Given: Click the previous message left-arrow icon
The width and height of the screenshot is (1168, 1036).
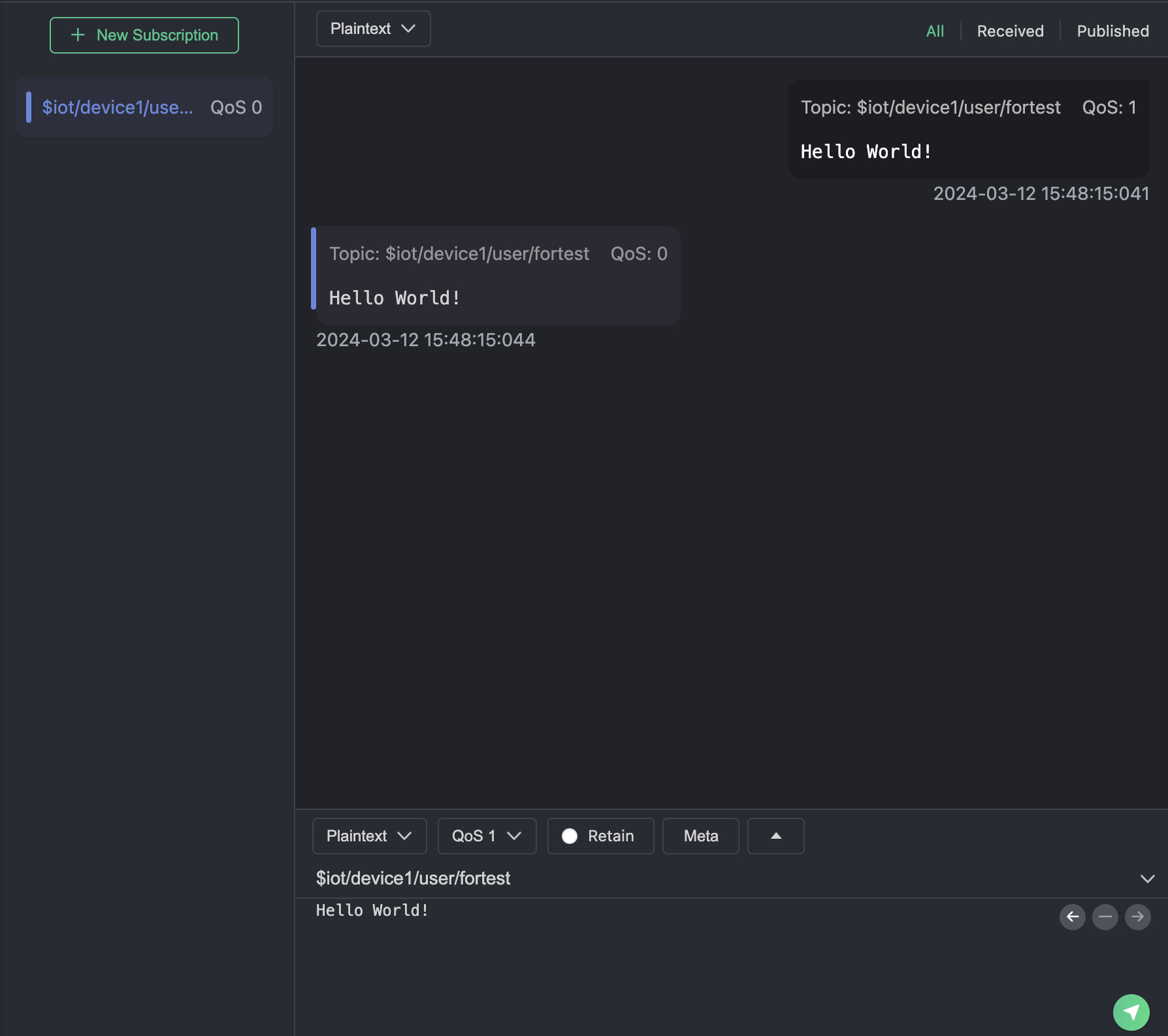Looking at the screenshot, I should coord(1072,916).
